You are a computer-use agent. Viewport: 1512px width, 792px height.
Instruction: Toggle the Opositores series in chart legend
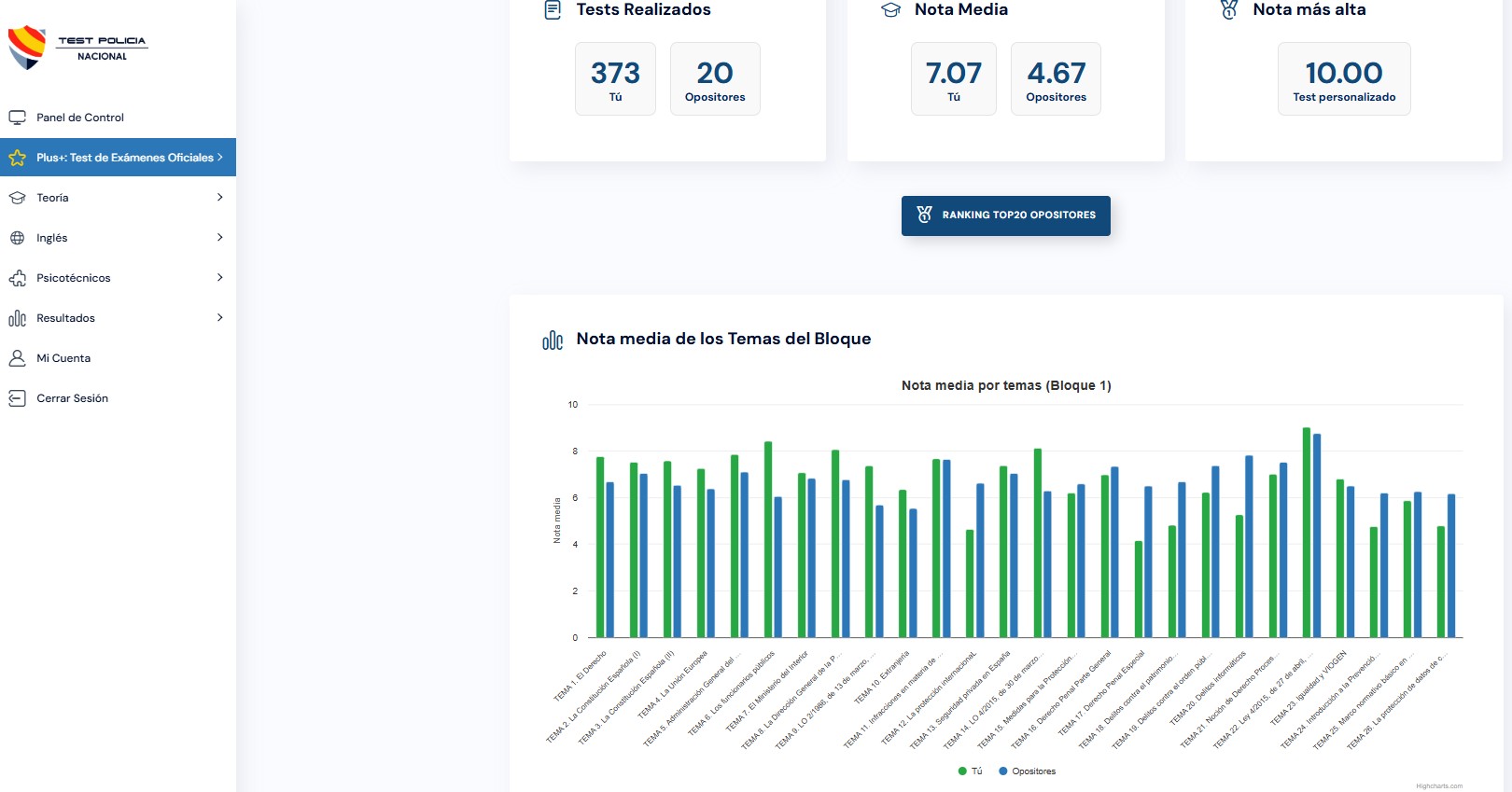(1028, 771)
